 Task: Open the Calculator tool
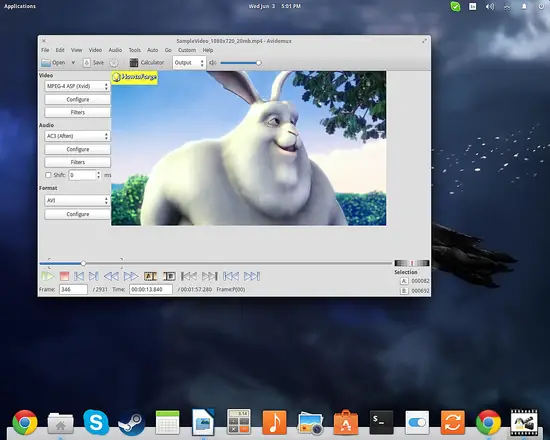point(147,62)
